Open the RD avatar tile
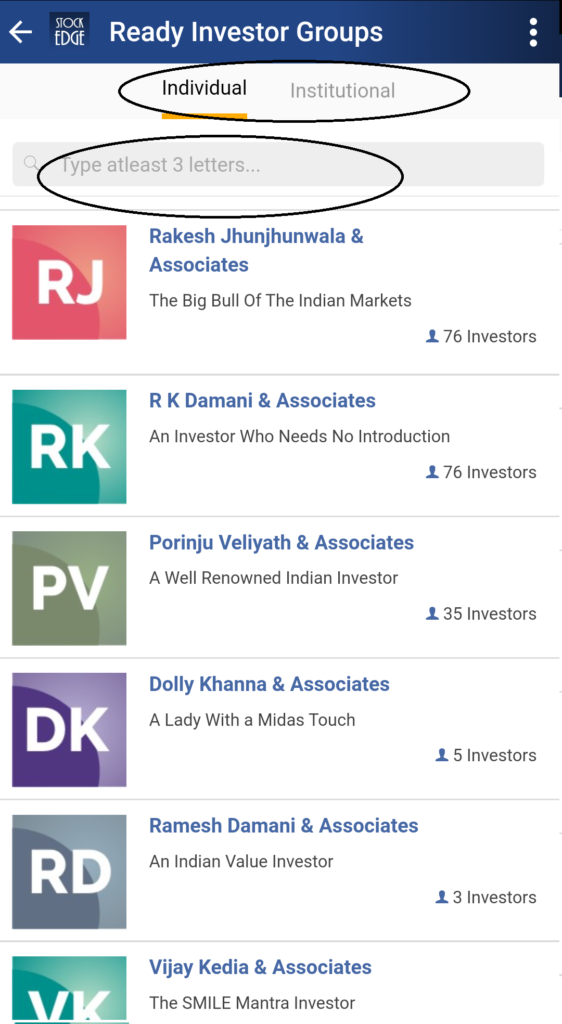This screenshot has height=1024, width=562. 69,871
